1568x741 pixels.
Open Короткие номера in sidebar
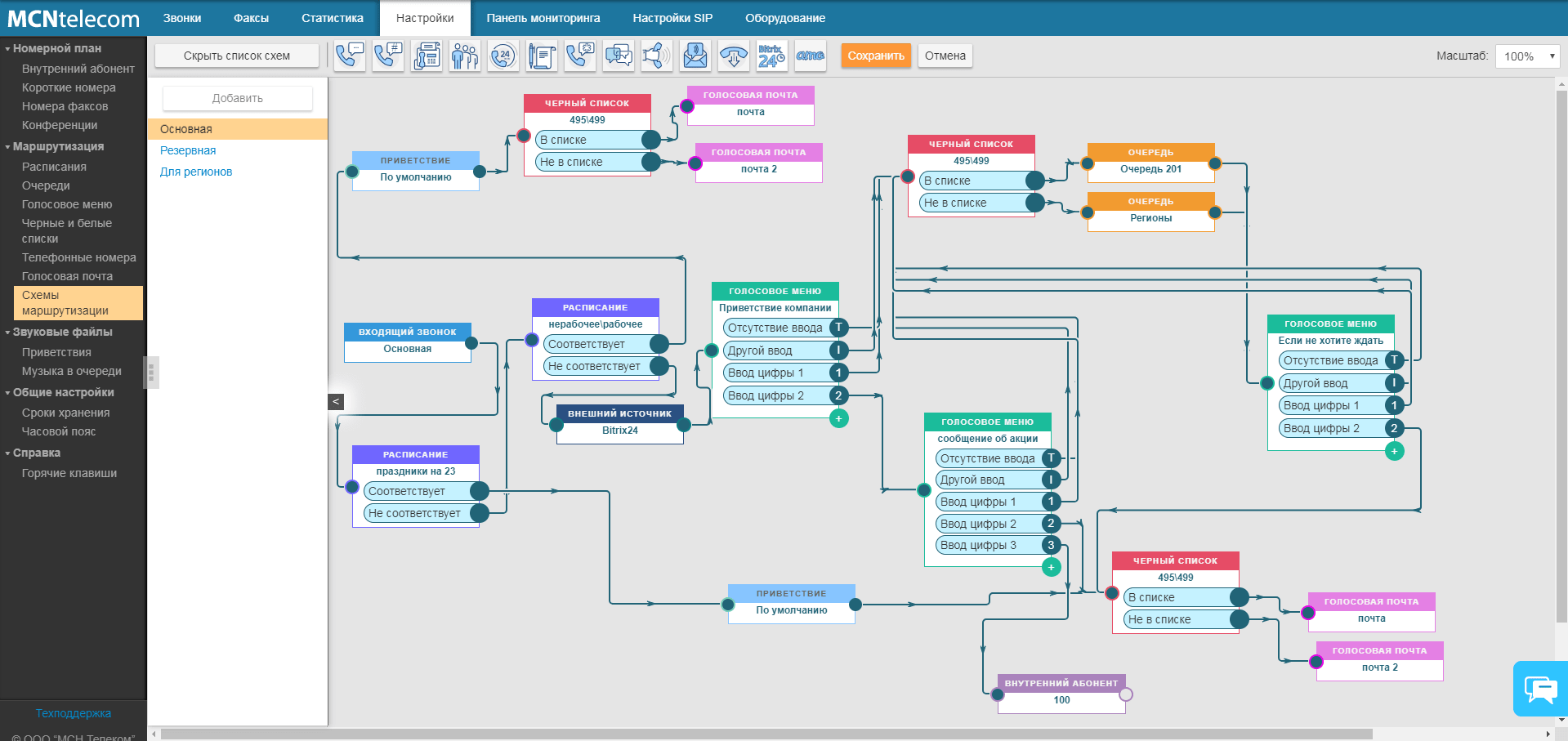pos(69,87)
